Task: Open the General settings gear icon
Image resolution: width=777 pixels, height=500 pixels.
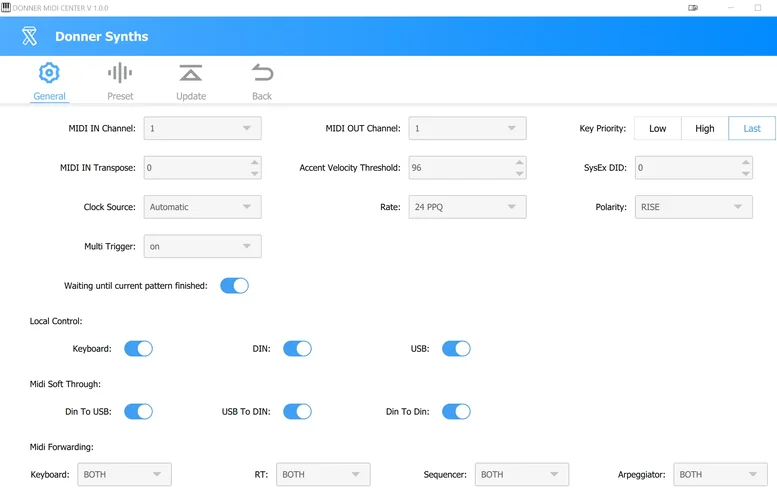Action: pos(49,73)
